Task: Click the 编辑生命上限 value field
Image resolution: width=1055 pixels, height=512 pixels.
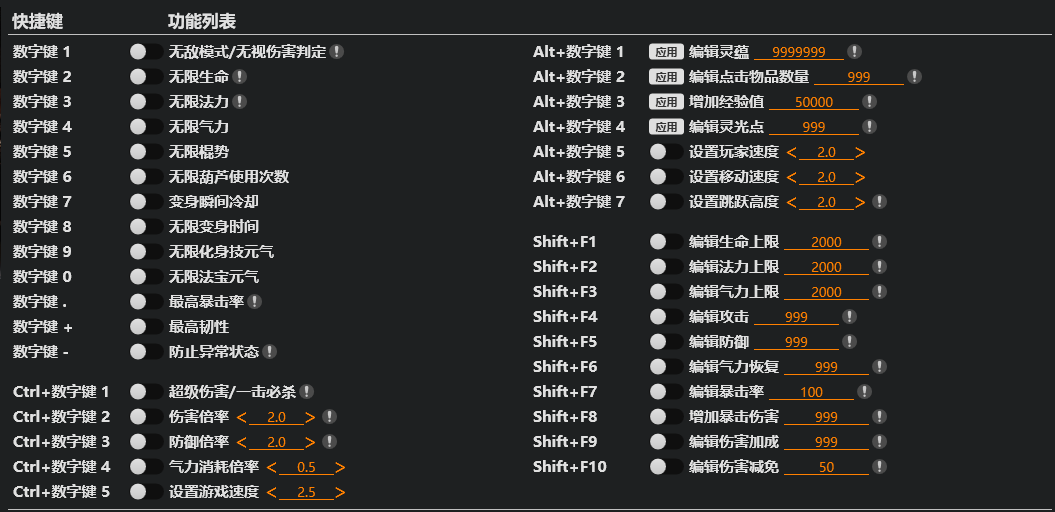Action: point(826,242)
